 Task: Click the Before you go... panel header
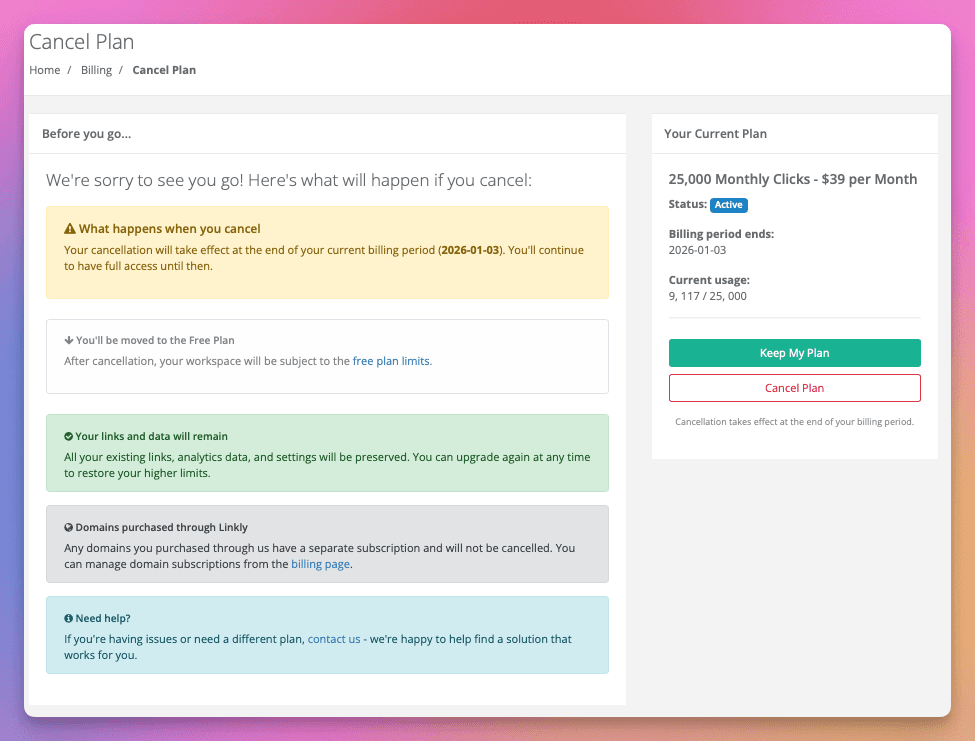(x=87, y=133)
